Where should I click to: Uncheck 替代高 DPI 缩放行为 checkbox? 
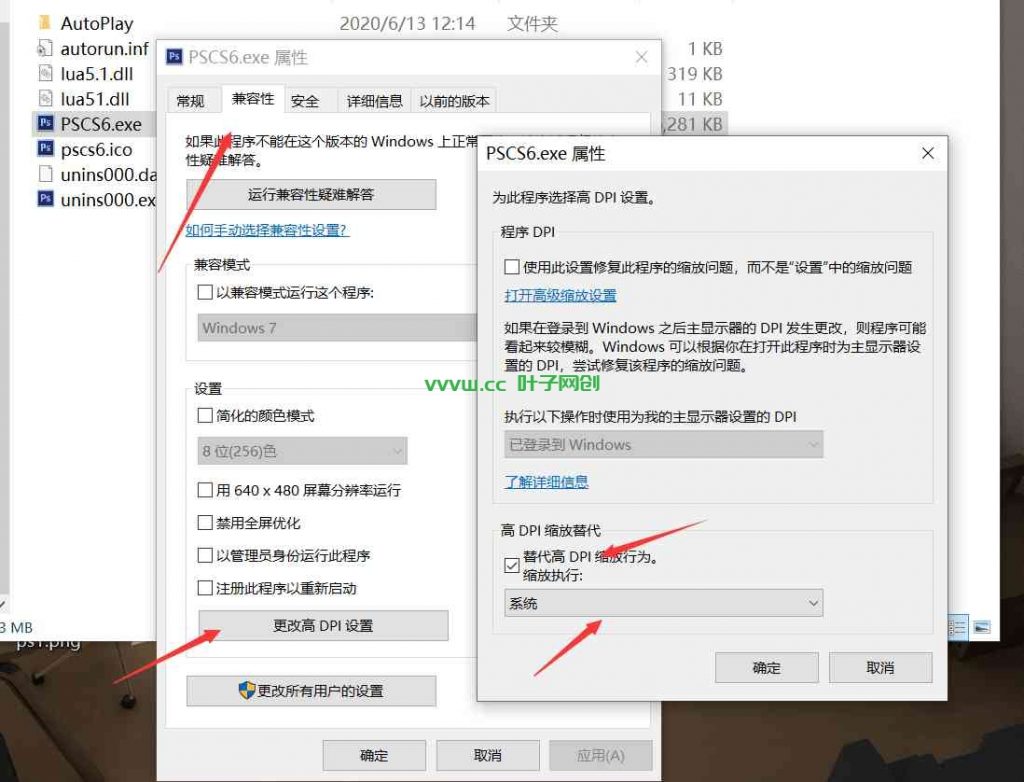(512, 565)
